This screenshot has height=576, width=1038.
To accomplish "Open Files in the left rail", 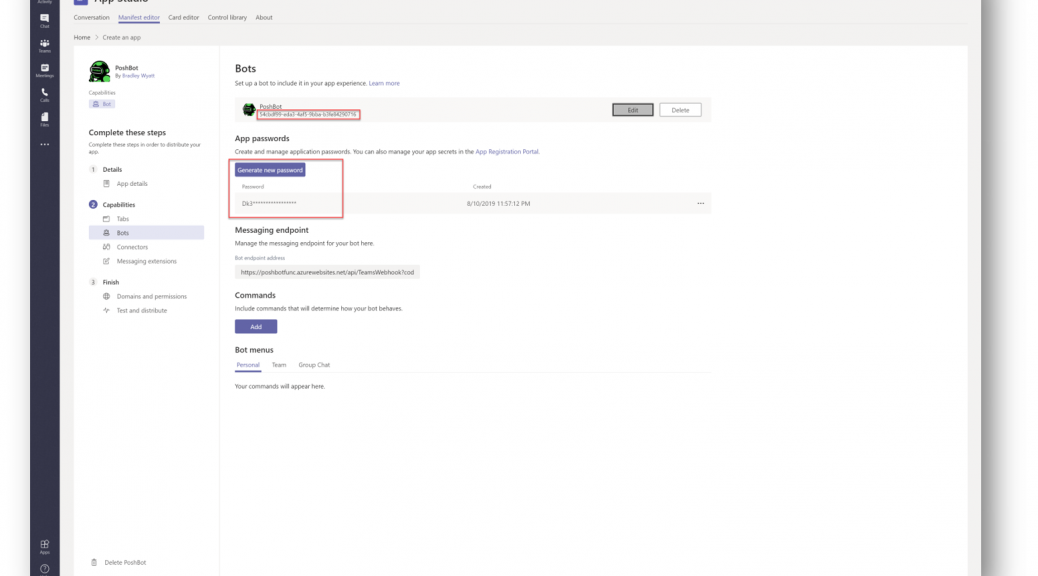I will pyautogui.click(x=44, y=119).
